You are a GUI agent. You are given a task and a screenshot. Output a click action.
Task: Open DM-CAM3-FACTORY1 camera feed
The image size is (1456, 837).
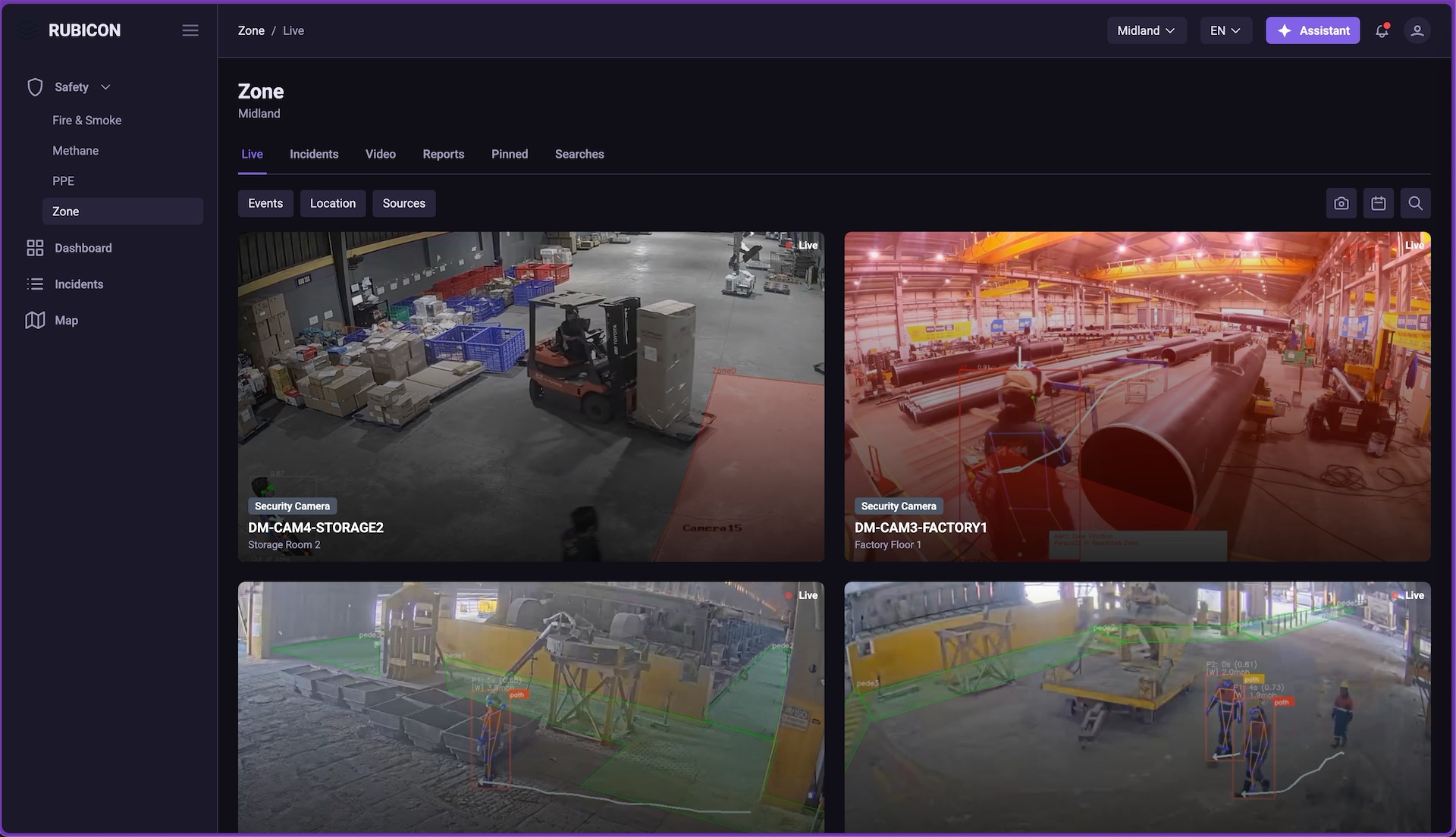coord(1137,397)
